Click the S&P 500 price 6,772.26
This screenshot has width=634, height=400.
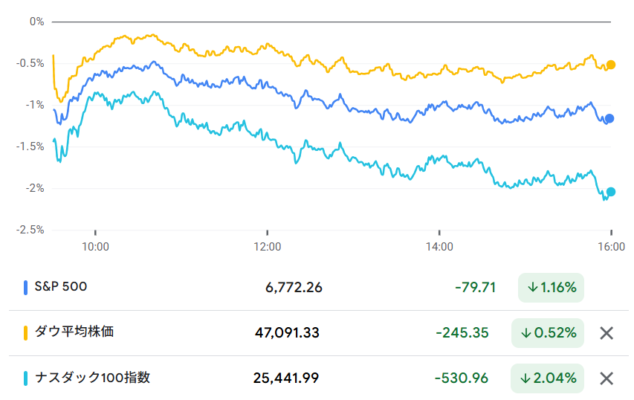click(293, 288)
